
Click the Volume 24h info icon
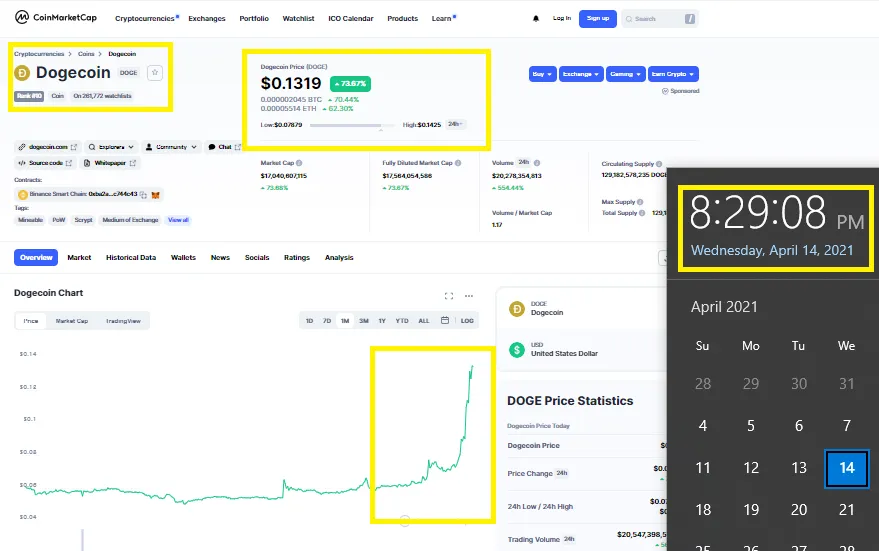tap(537, 163)
